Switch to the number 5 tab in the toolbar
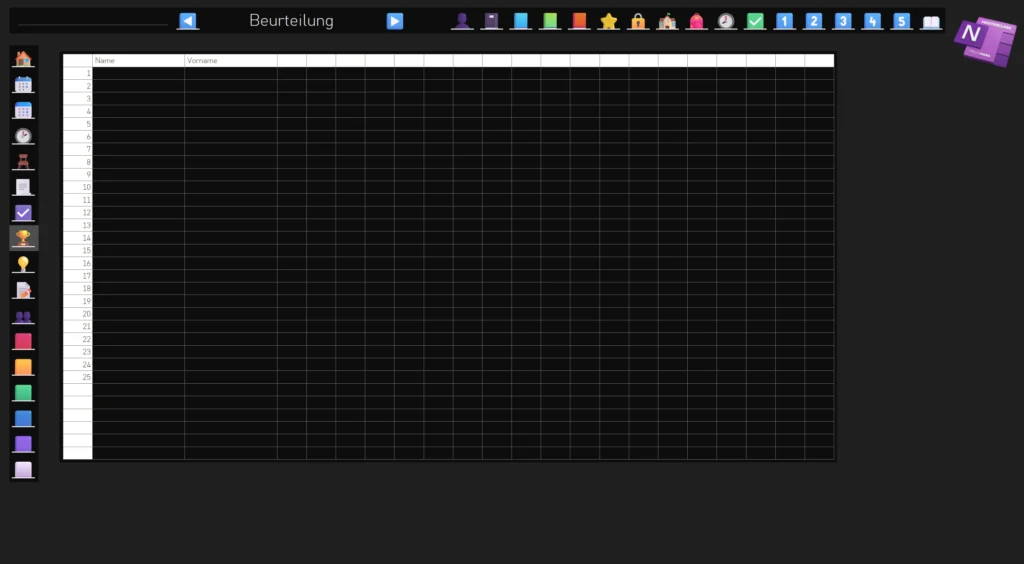1024x564 pixels. (902, 21)
